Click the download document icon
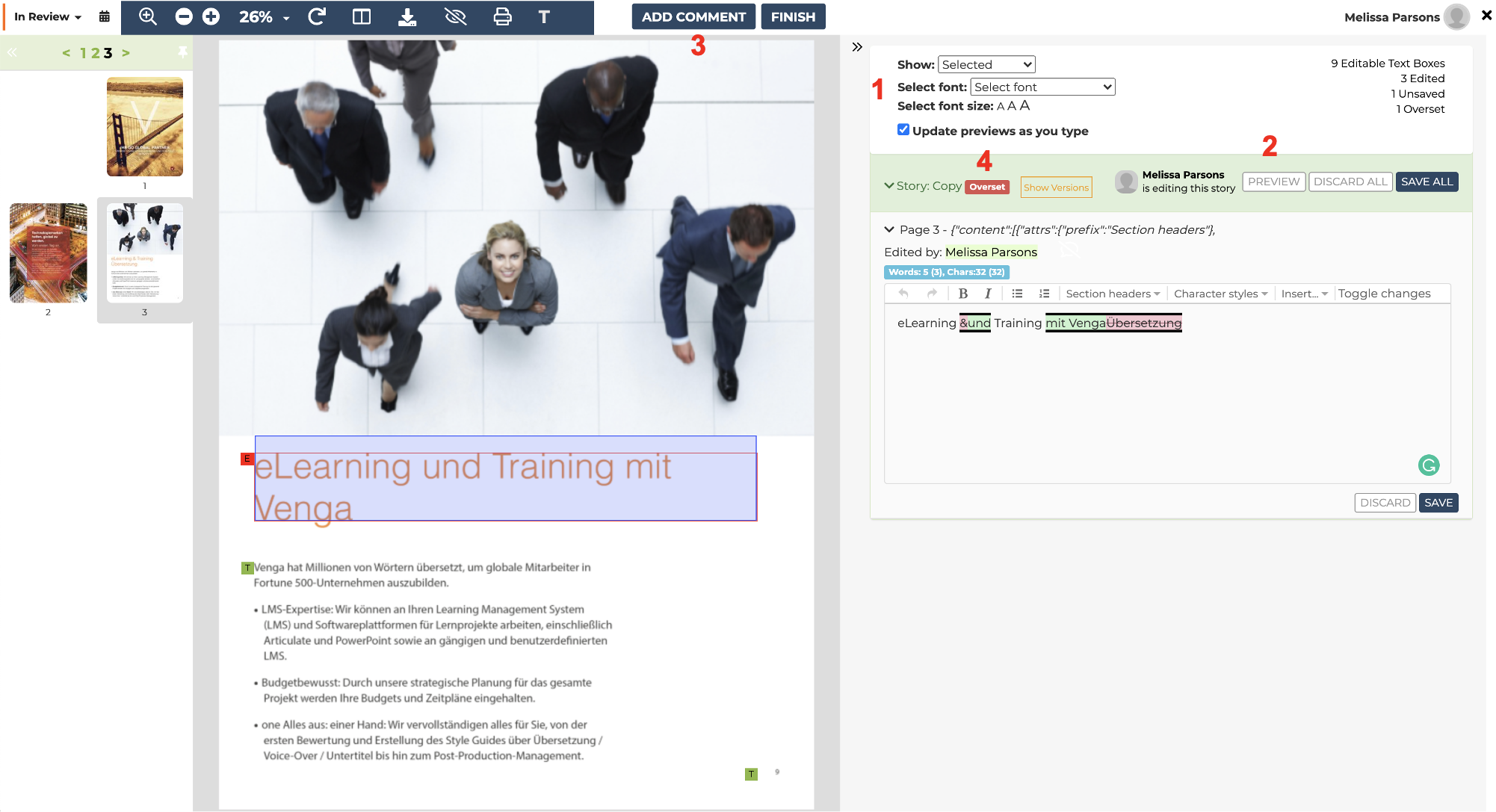Screen dimensions: 1496x812 pos(407,16)
